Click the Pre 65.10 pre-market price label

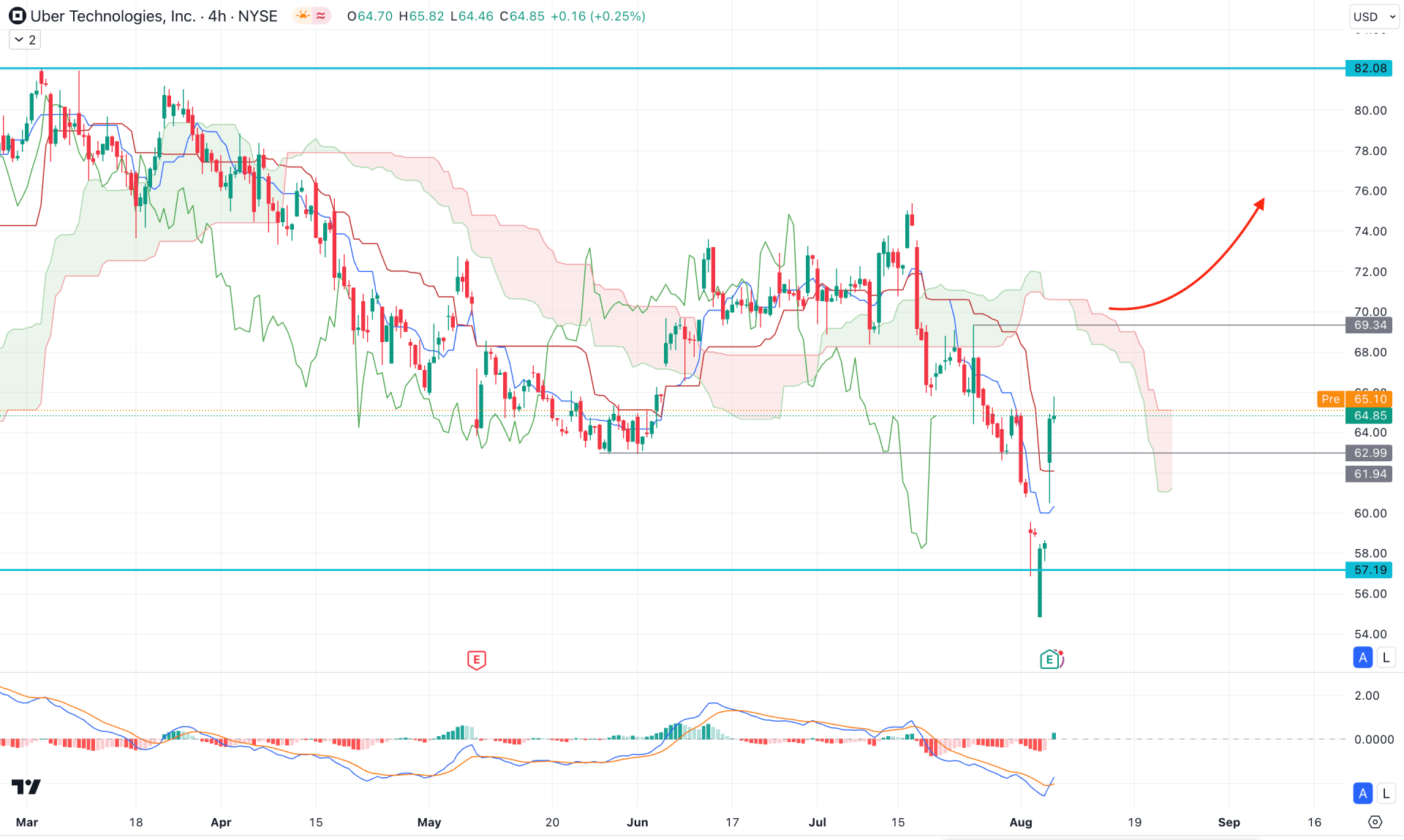point(1354,399)
